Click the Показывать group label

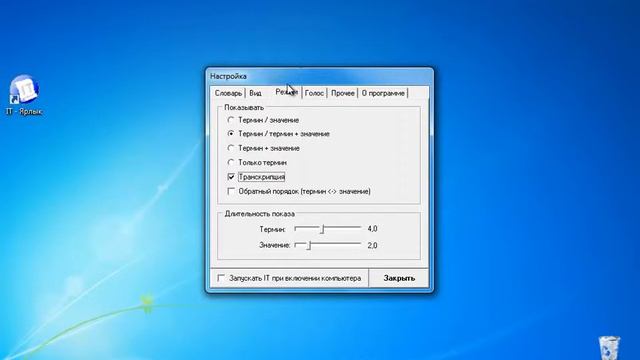tap(244, 107)
